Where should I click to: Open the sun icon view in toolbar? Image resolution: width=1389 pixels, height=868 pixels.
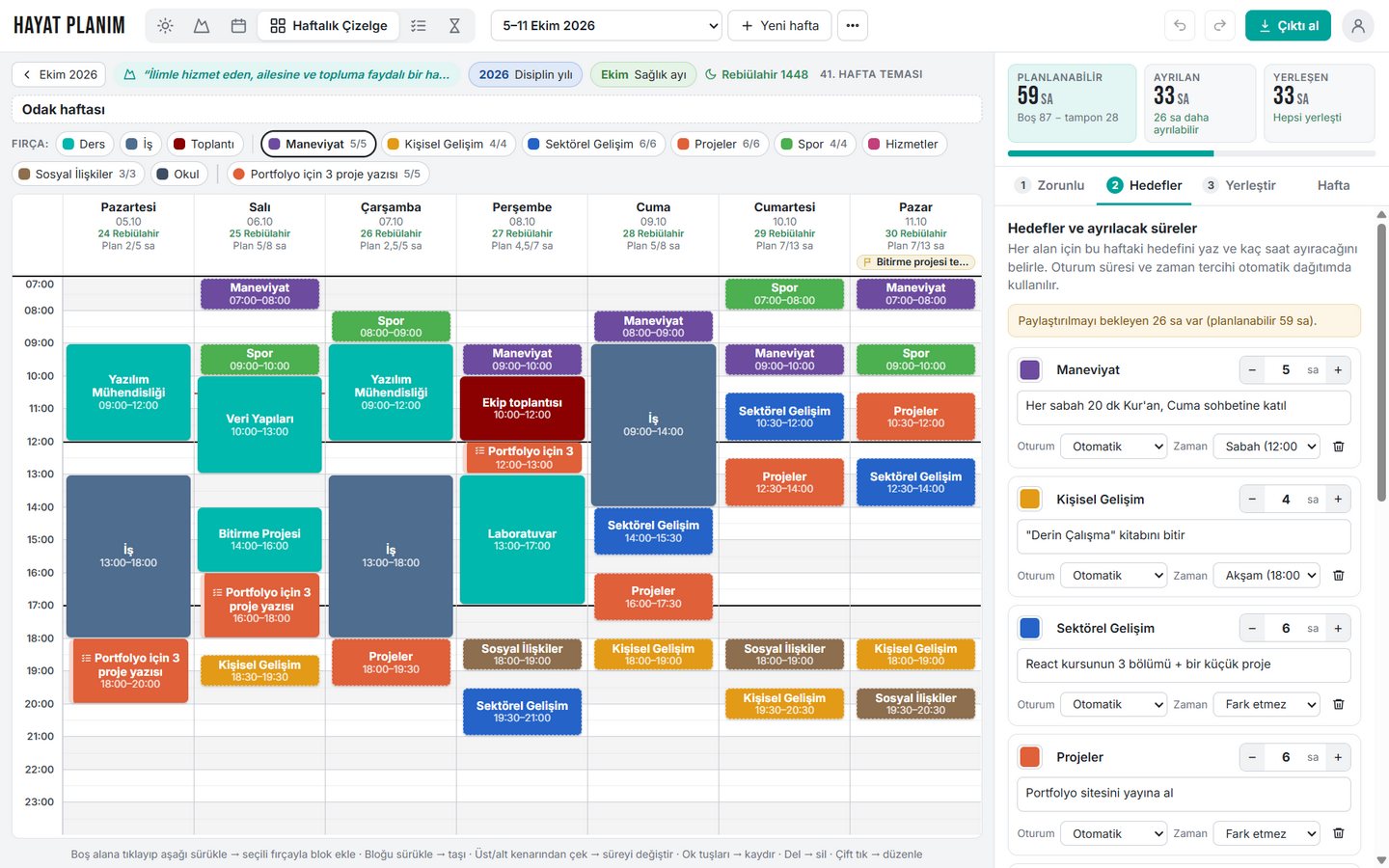(x=165, y=26)
